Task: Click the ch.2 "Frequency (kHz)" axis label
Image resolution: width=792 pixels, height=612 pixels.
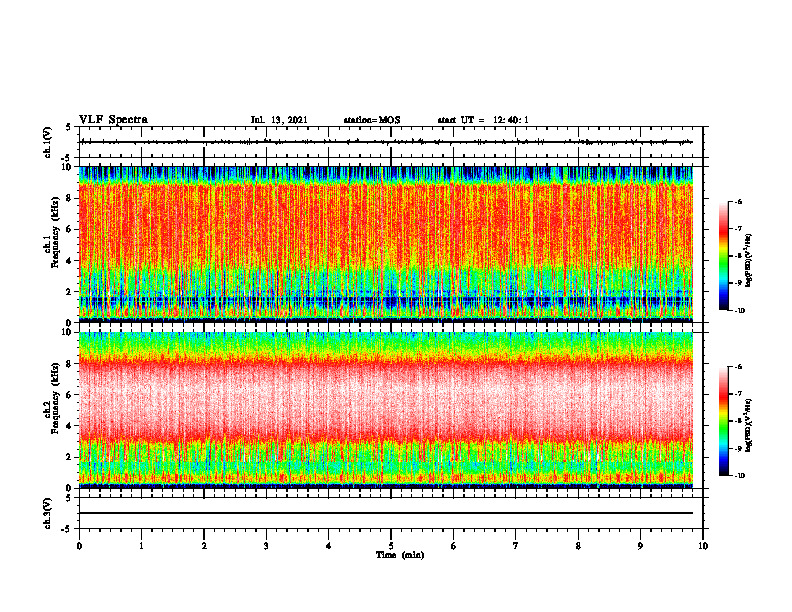Action: [55, 398]
